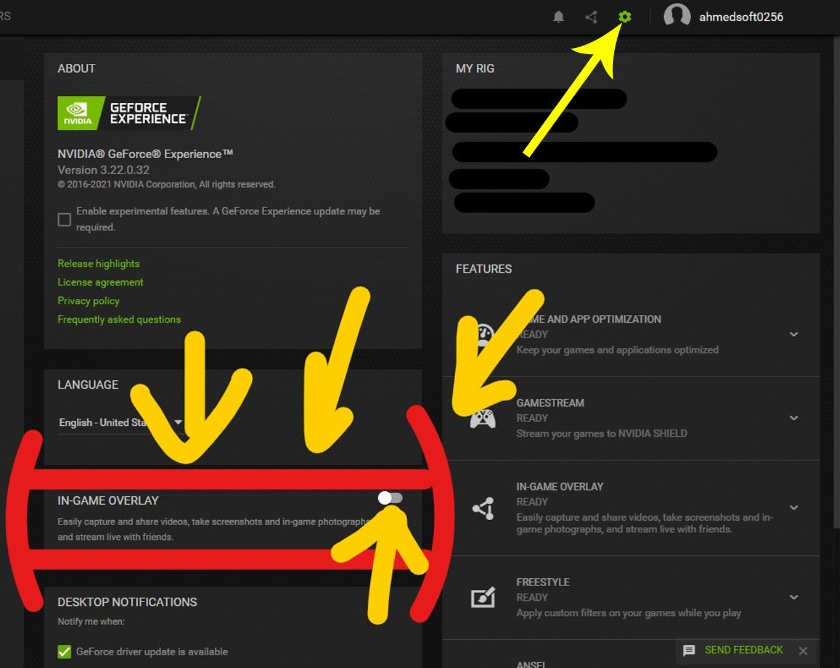The image size is (840, 668).
Task: Click the ahmedsoft0256 username
Action: pos(741,17)
